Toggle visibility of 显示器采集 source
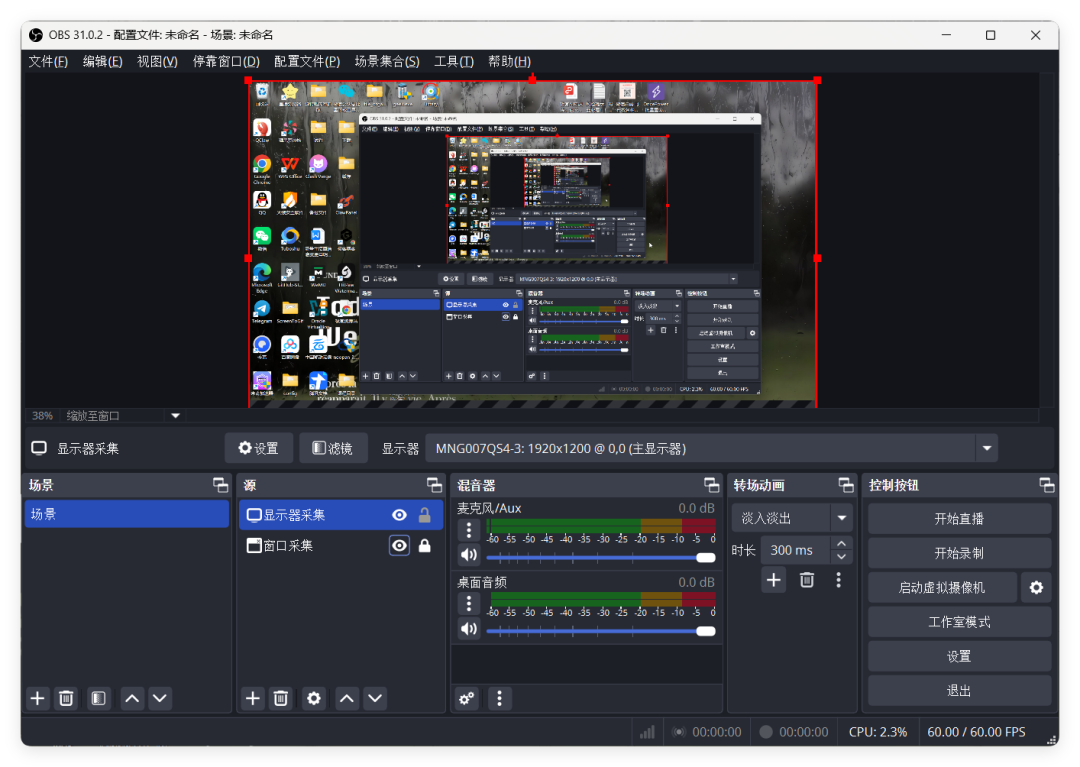 tap(399, 515)
